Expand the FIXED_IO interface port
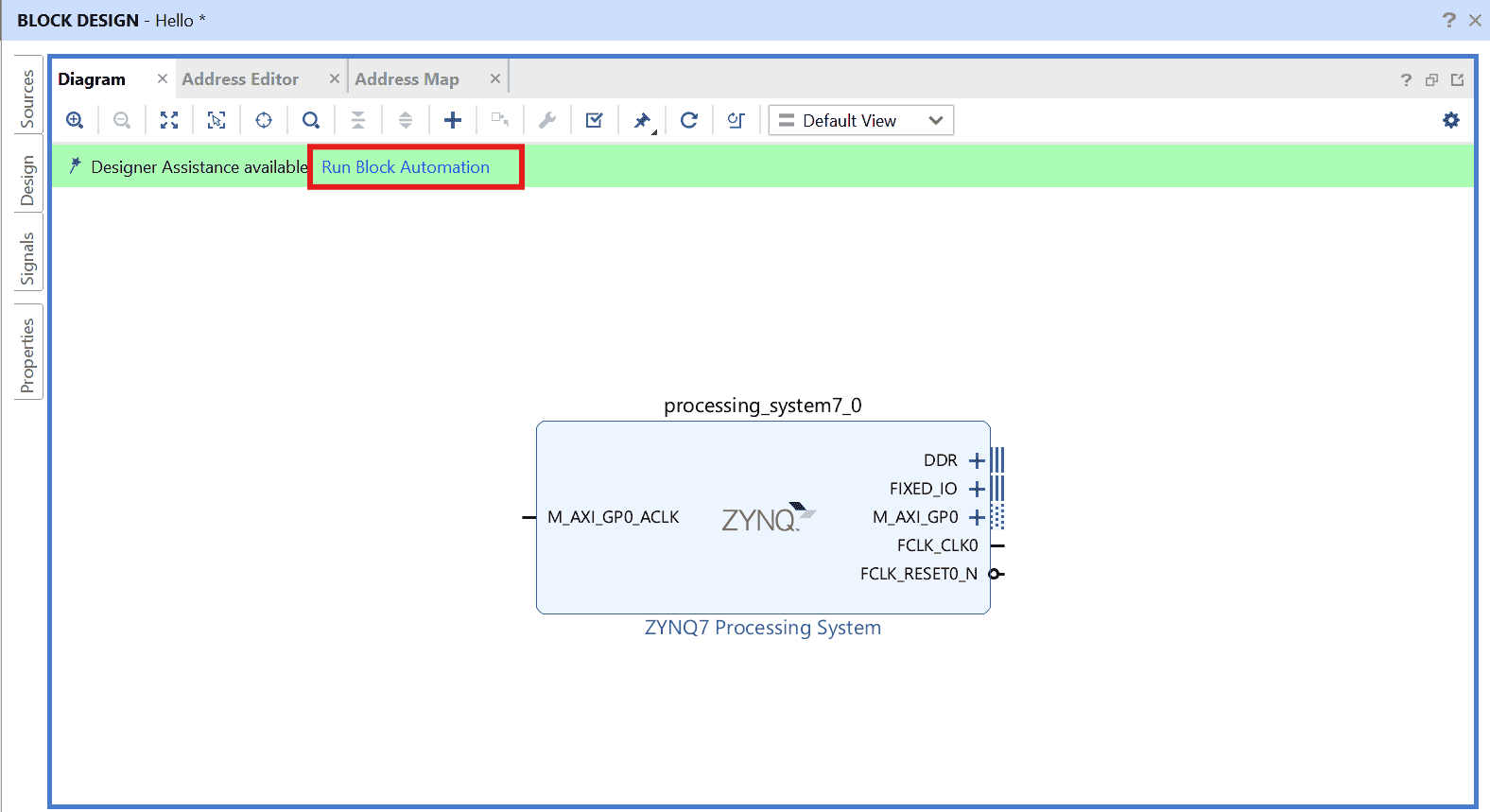This screenshot has height=812, width=1490. 977,489
